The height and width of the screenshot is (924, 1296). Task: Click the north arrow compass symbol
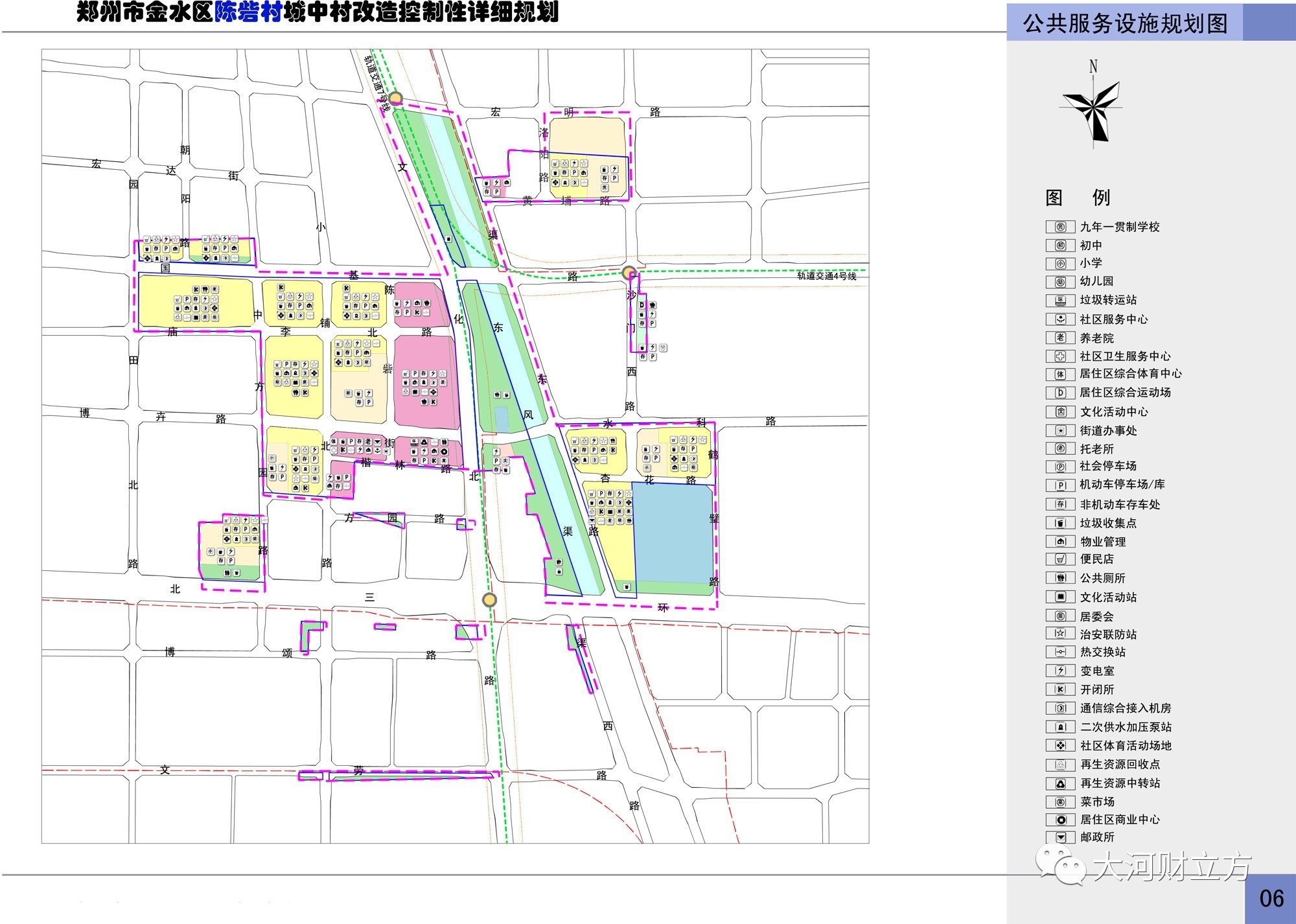pyautogui.click(x=1094, y=108)
